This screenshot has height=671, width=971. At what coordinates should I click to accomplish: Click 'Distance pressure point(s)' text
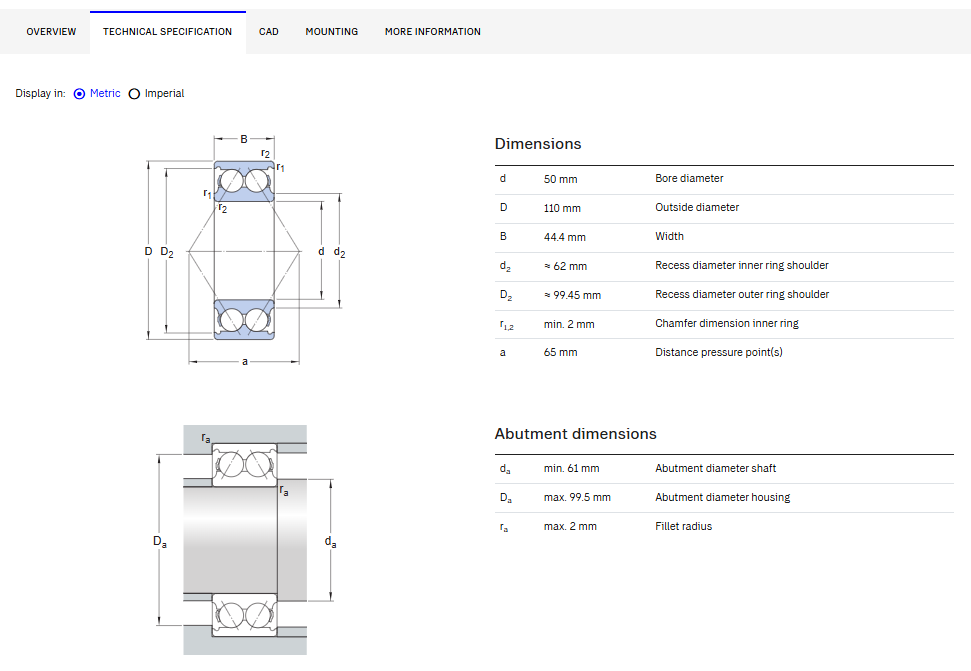coord(719,352)
